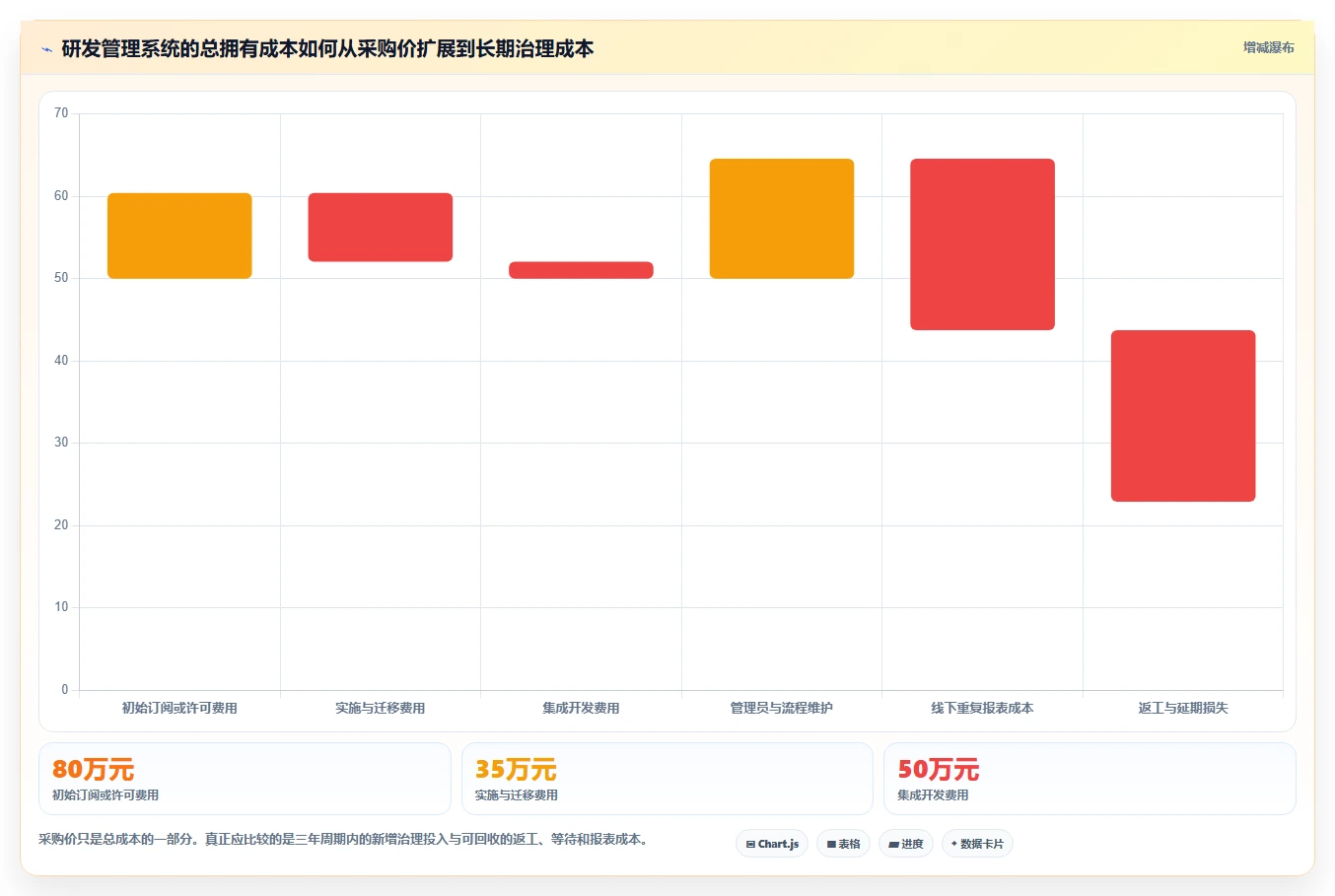Click y-axis tick value 20

[x=61, y=525]
